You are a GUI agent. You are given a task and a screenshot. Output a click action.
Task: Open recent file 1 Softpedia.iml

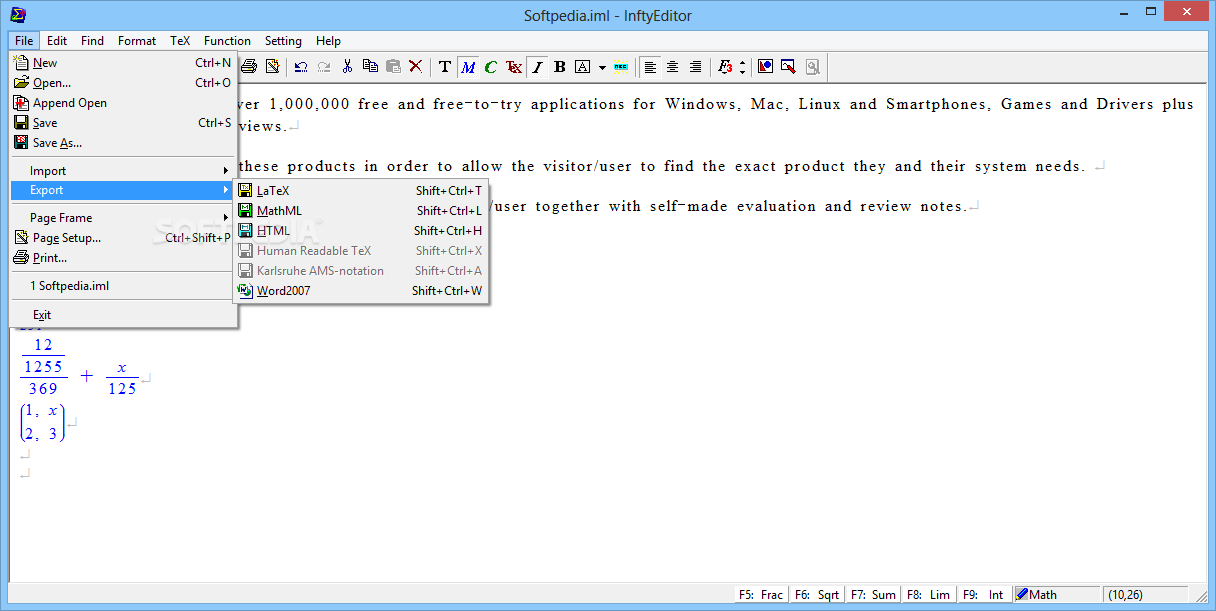coord(123,286)
